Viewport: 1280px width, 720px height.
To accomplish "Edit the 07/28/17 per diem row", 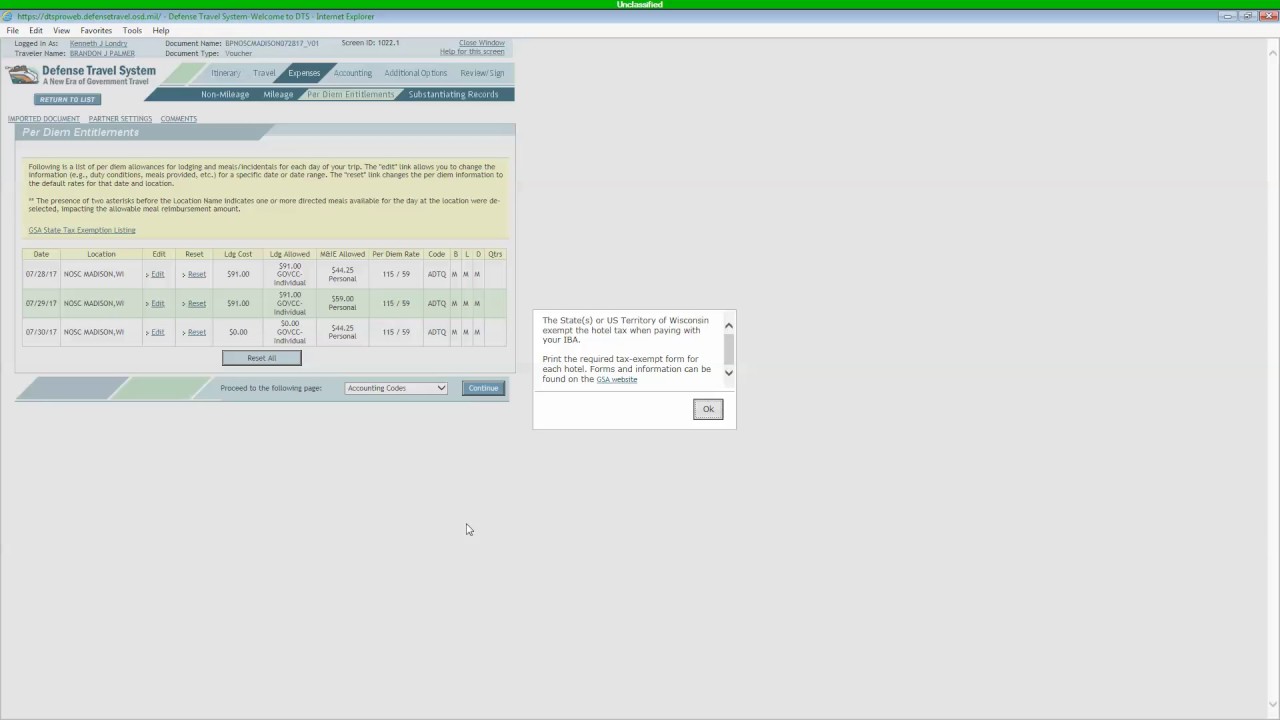I will 157,274.
